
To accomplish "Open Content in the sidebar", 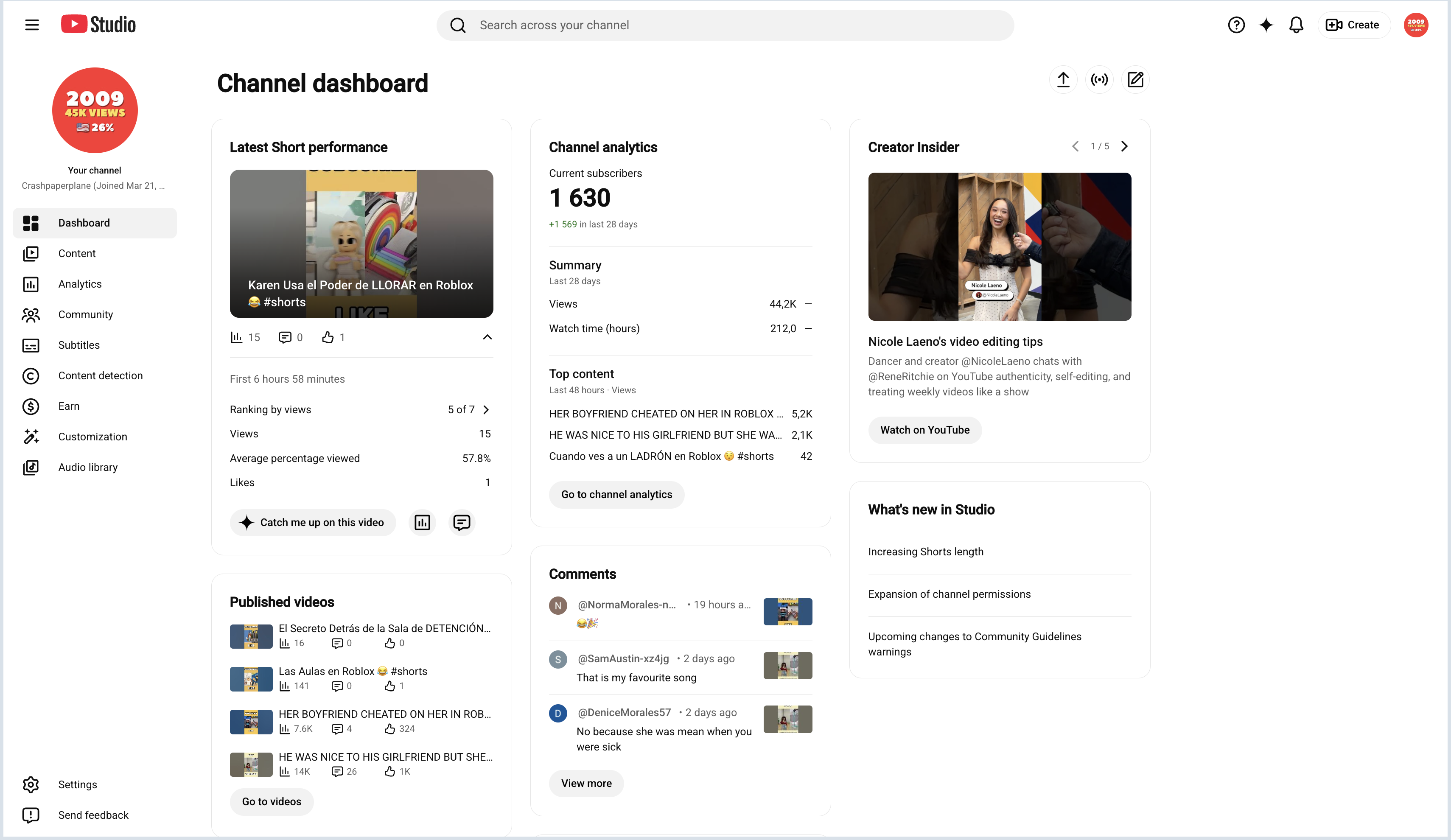I will coord(95,253).
